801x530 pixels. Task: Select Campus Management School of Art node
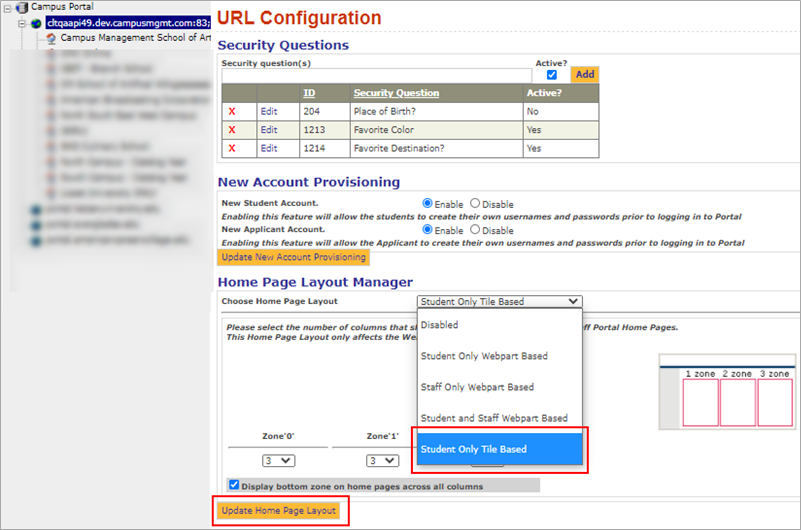click(x=135, y=38)
